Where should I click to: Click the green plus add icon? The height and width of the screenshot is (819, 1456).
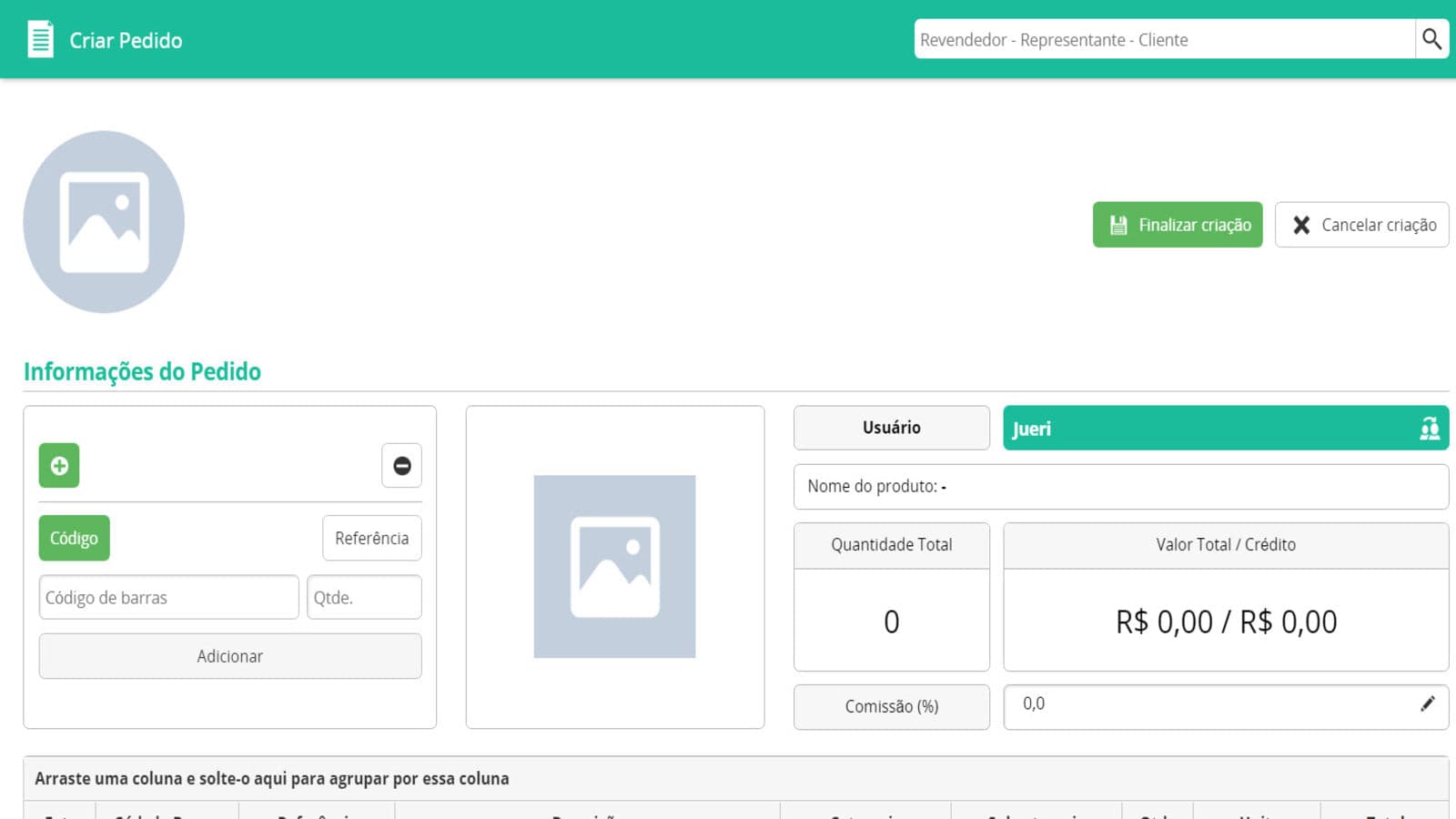(x=59, y=466)
